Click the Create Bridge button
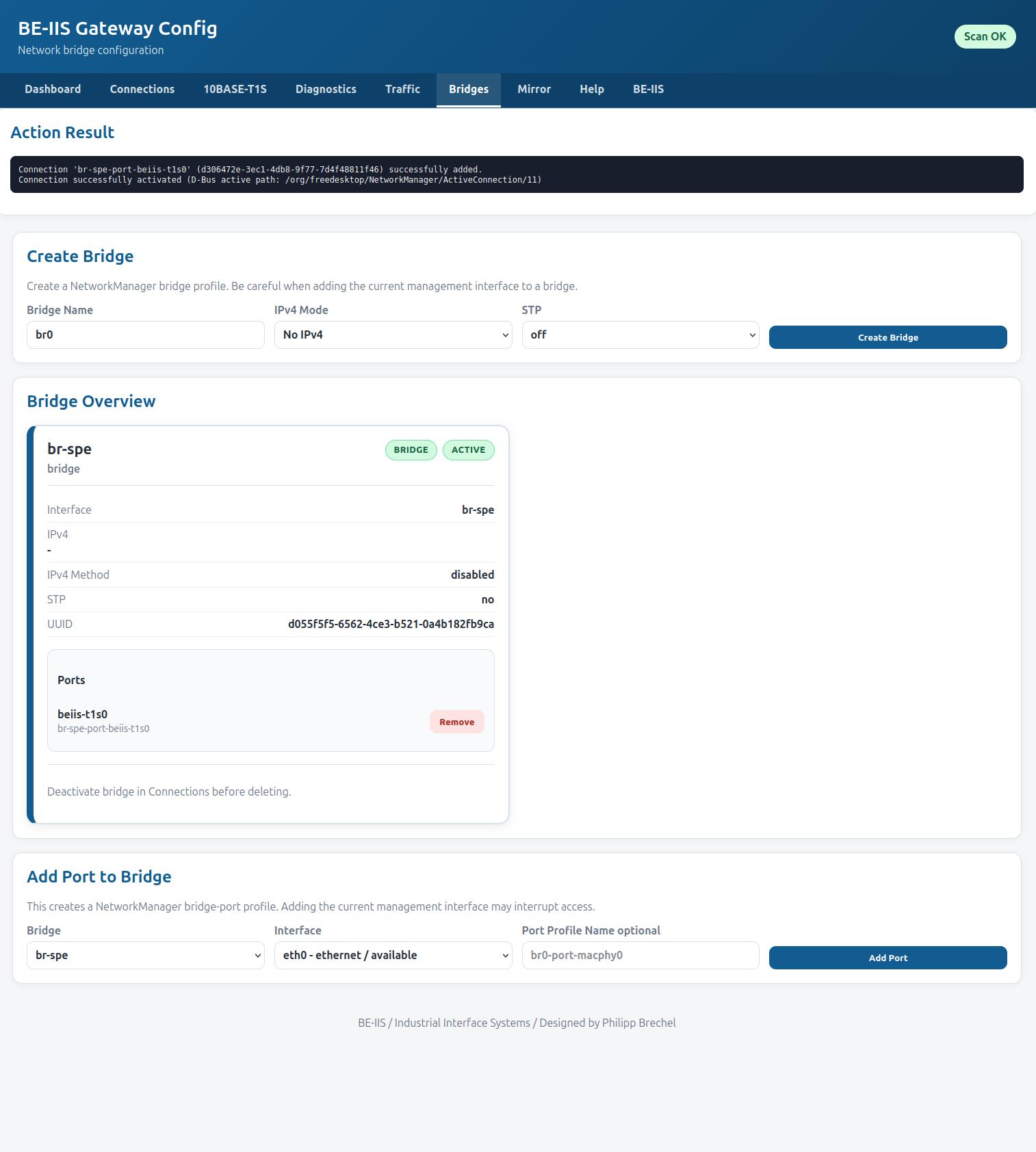Image resolution: width=1036 pixels, height=1152 pixels. coord(888,337)
